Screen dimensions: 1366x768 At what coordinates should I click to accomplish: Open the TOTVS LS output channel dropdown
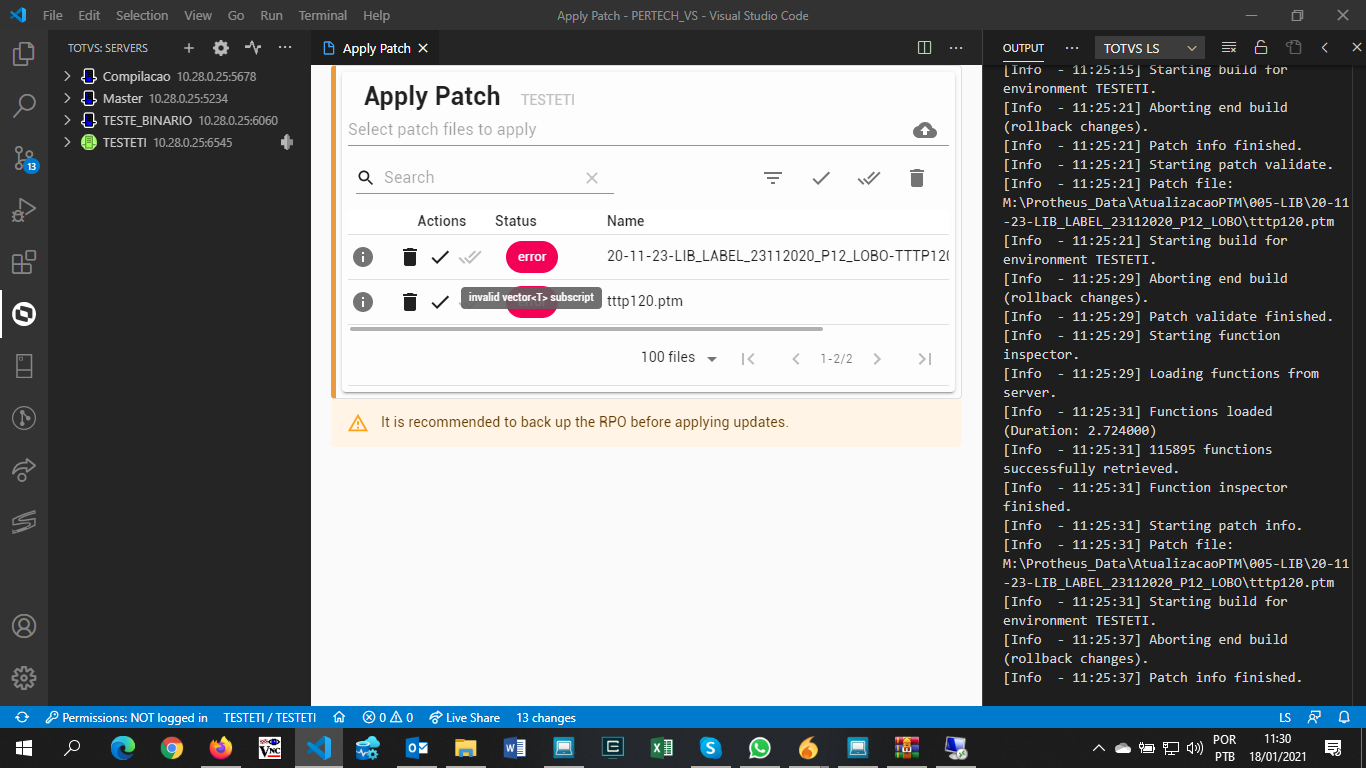(1150, 48)
